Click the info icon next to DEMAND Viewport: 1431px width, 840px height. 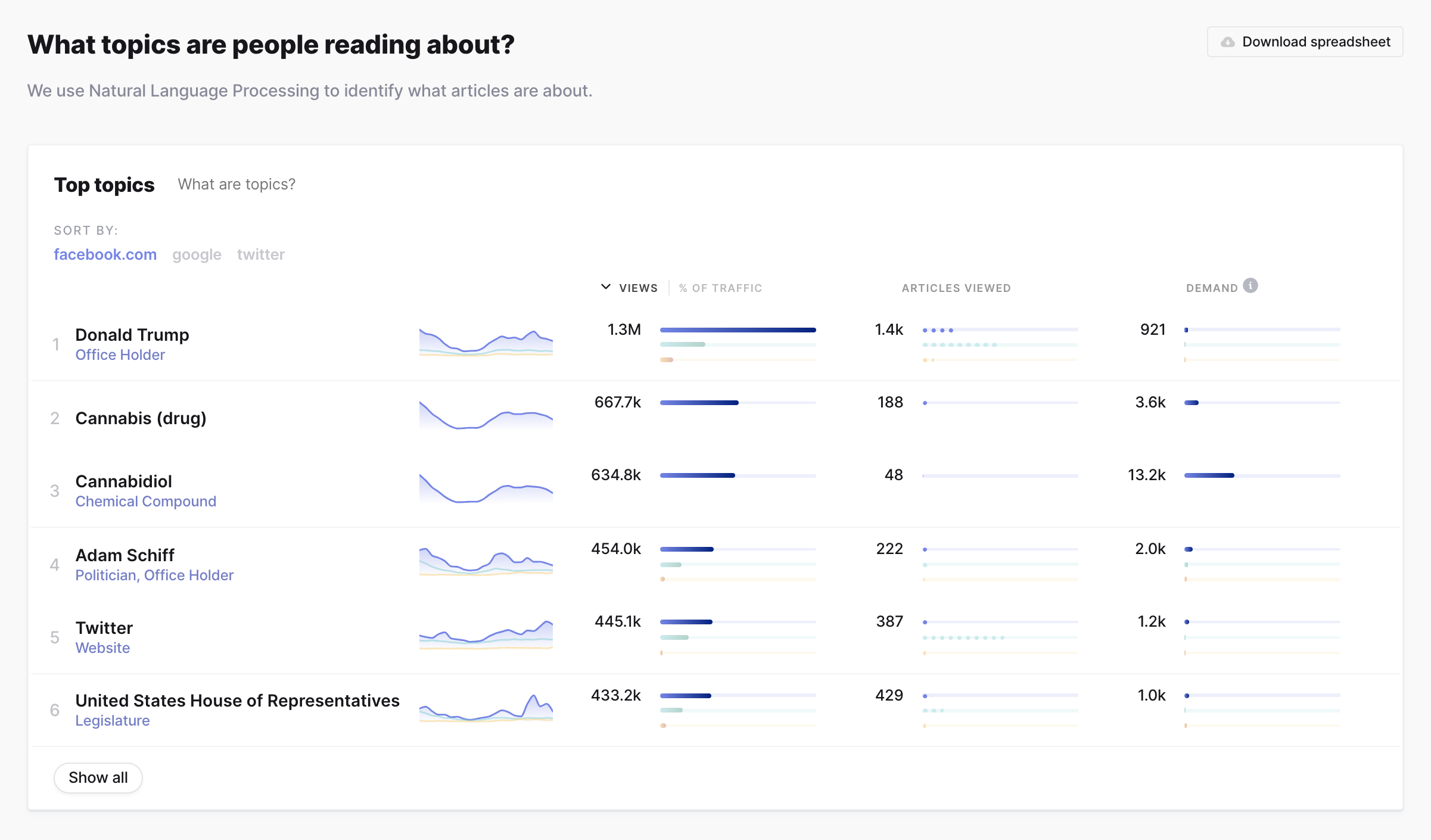point(1249,285)
